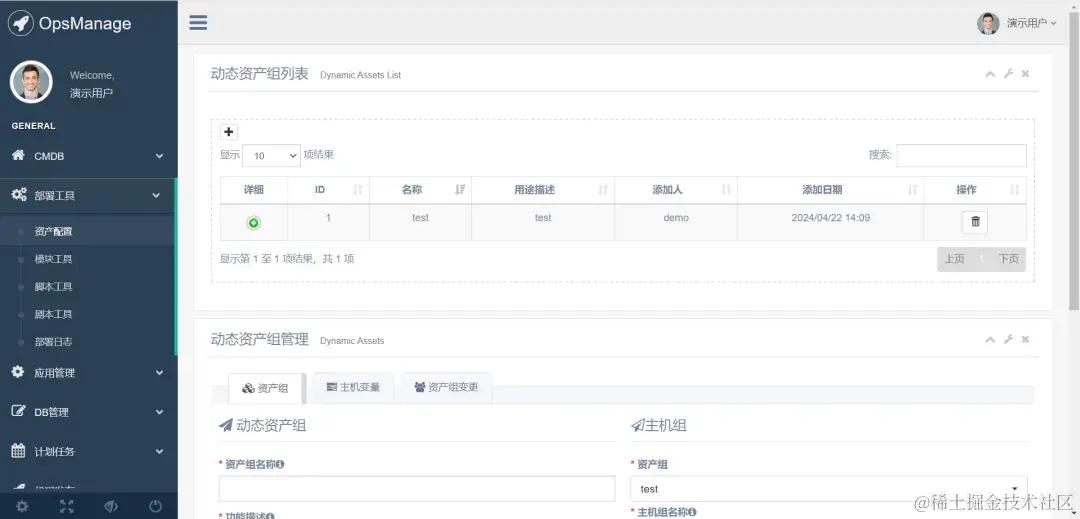
Task: Click the DB管理 edit icon
Action: pos(19,411)
